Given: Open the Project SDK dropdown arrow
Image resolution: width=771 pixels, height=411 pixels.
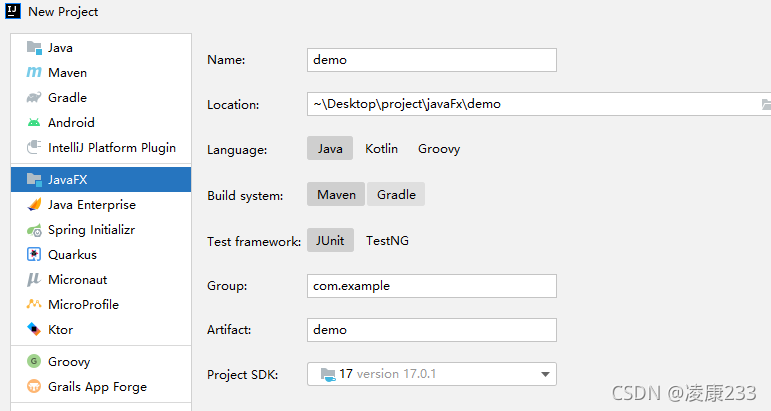Looking at the screenshot, I should click(x=545, y=374).
